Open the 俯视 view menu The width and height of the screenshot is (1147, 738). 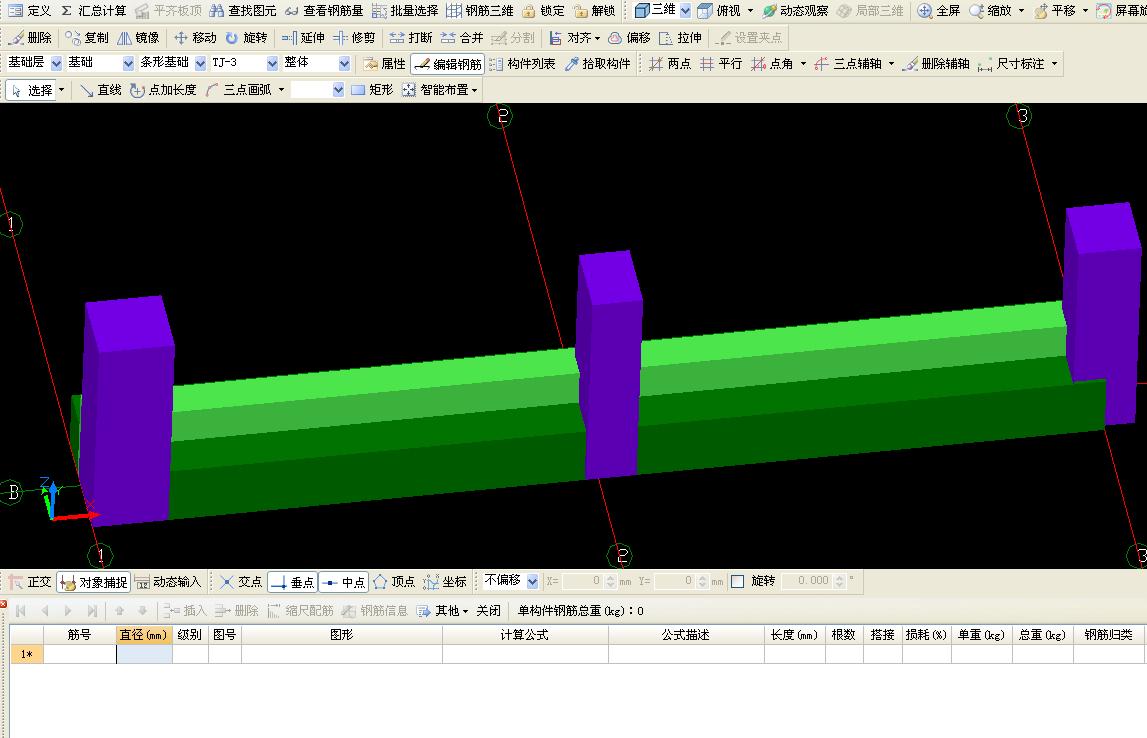pos(725,11)
